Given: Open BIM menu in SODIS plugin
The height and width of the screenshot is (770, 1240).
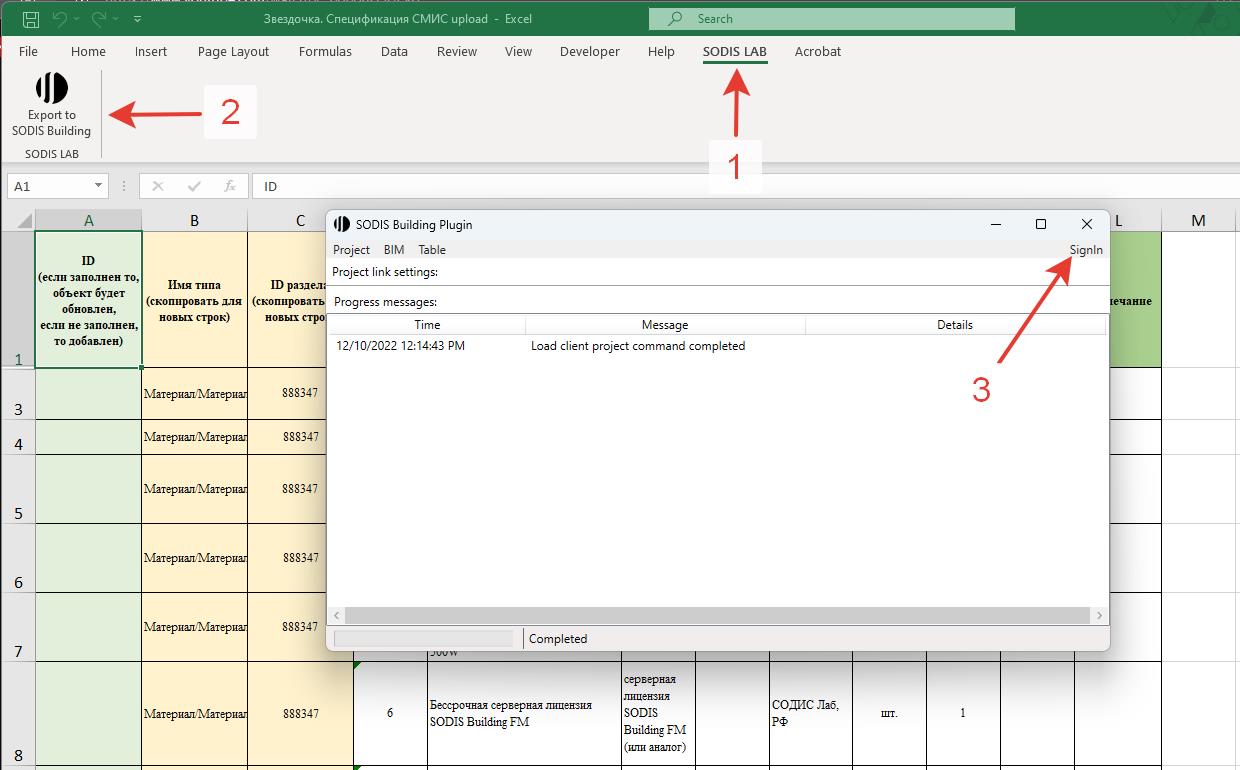Looking at the screenshot, I should coord(394,250).
